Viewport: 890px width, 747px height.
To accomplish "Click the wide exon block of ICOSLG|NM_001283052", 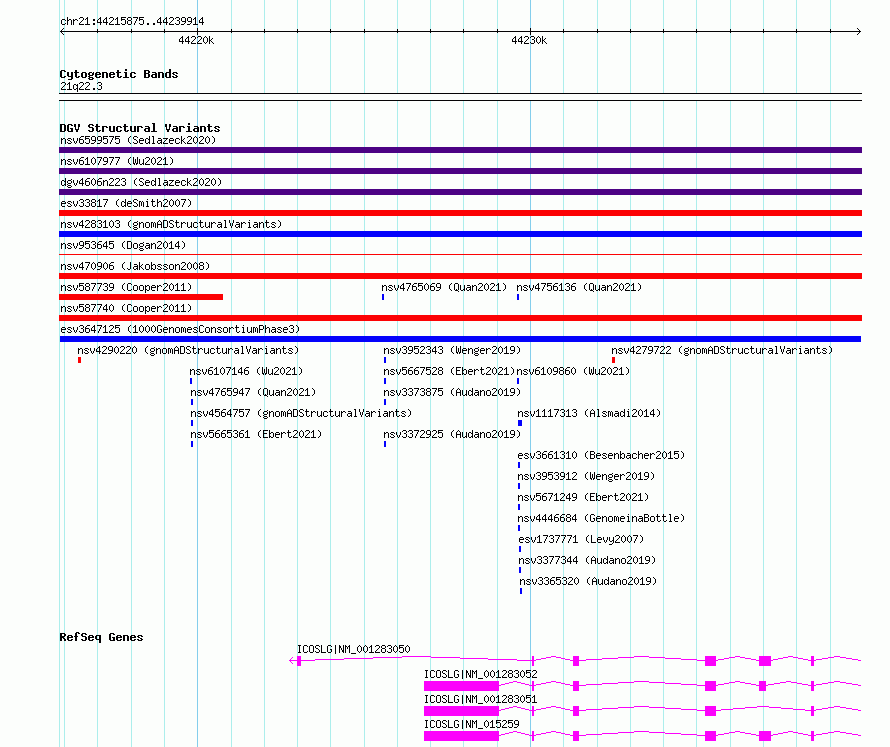I will click(x=461, y=686).
